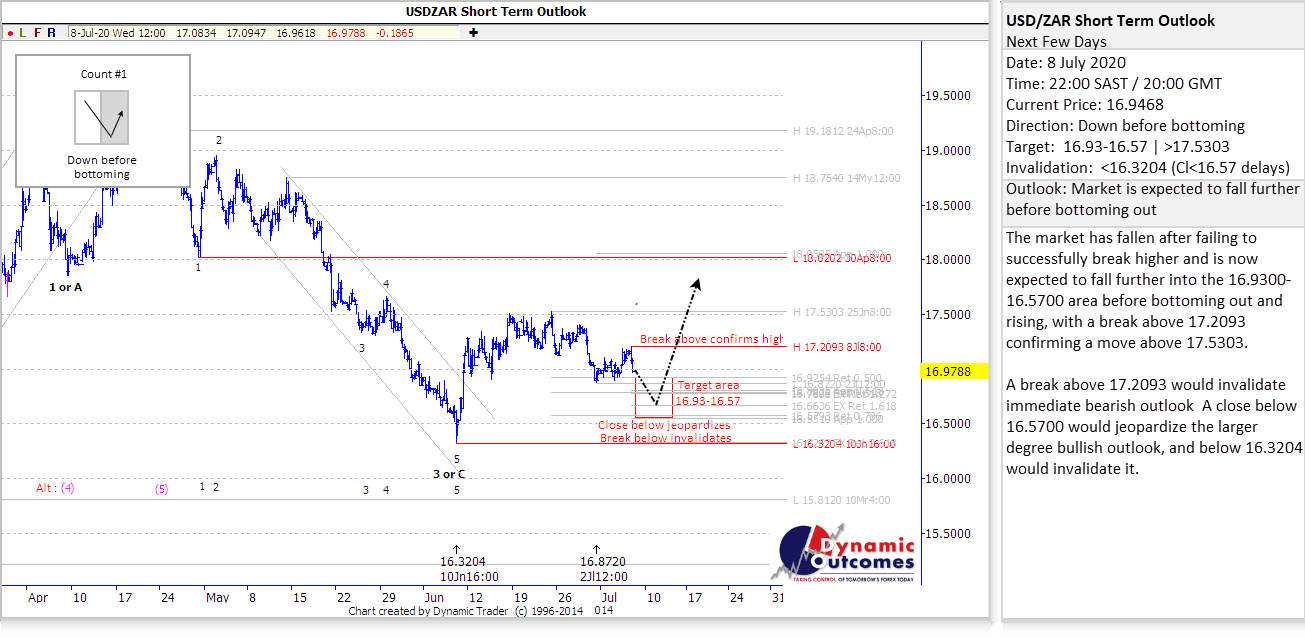Image resolution: width=1305 pixels, height=637 pixels.
Task: Click the 'Down before bottoming' caption in Count box
Action: (102, 167)
